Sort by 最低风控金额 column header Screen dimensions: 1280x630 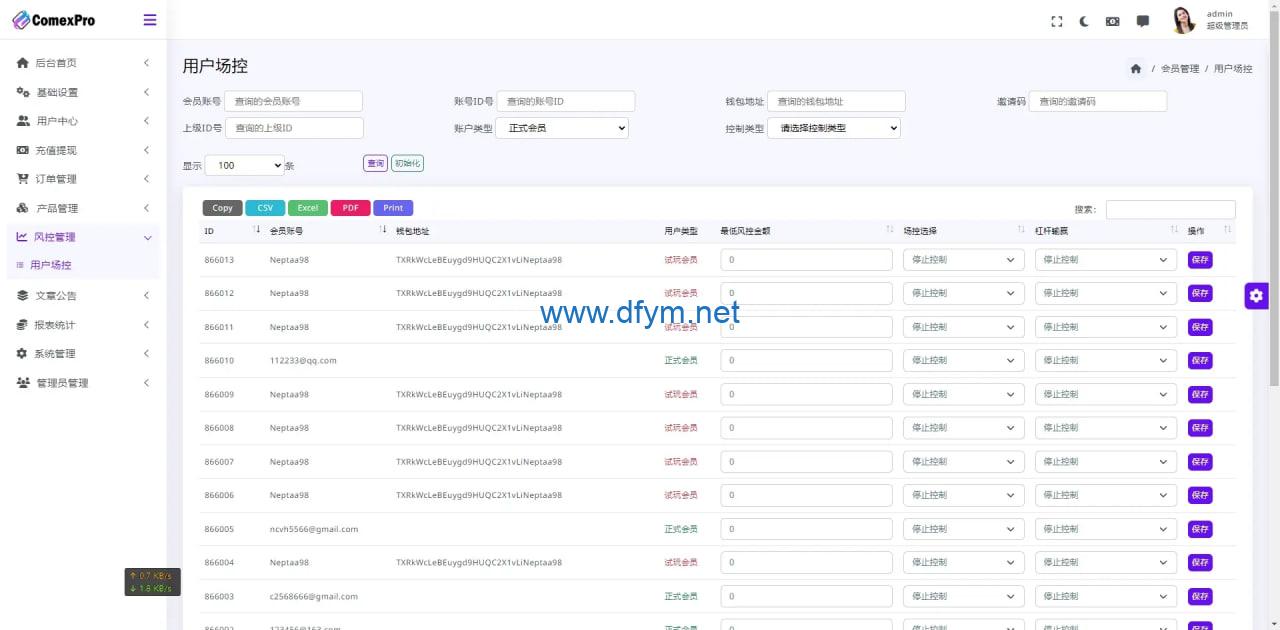(x=807, y=231)
